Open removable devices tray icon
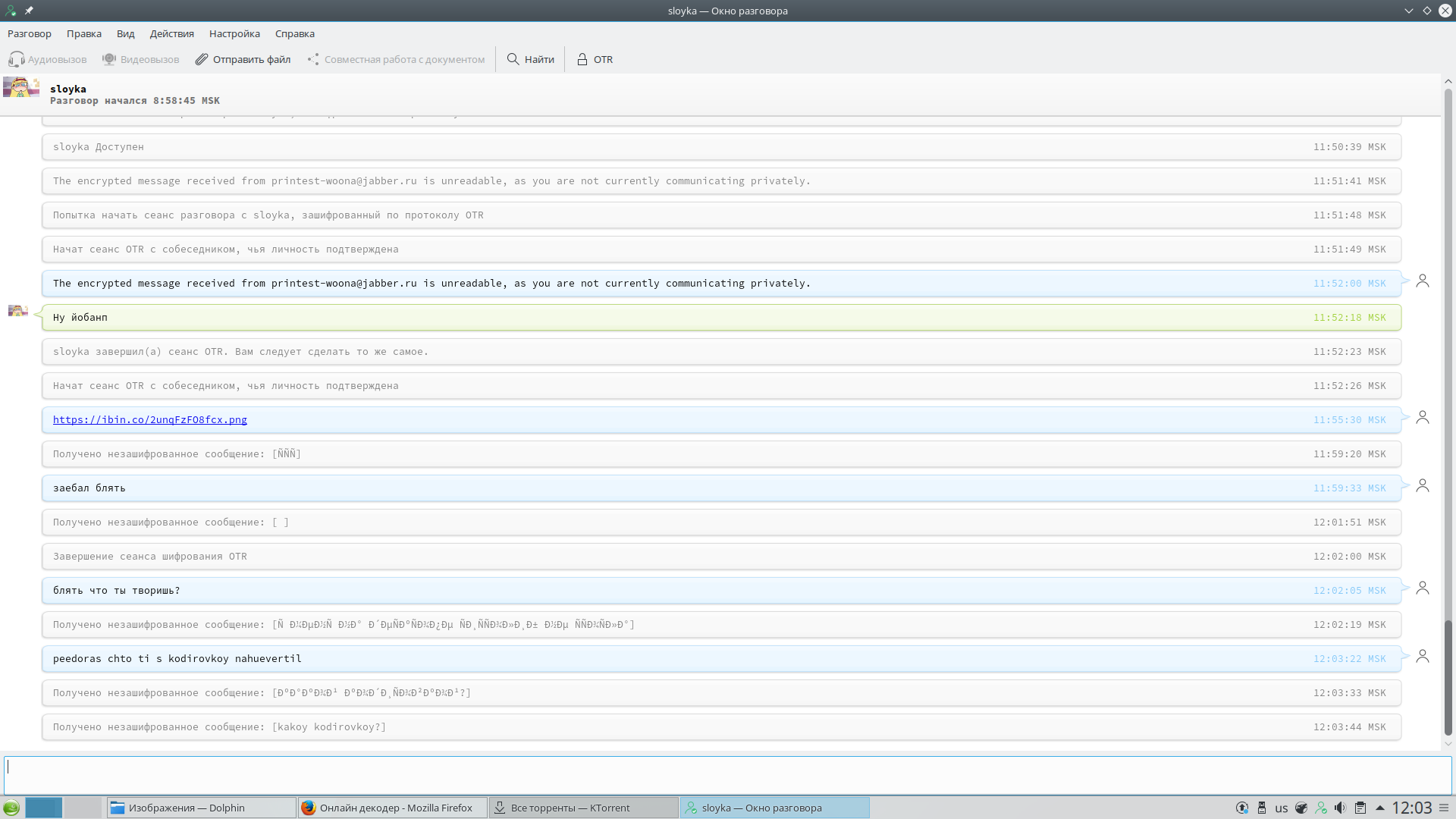Image resolution: width=1456 pixels, height=819 pixels. (x=1262, y=808)
